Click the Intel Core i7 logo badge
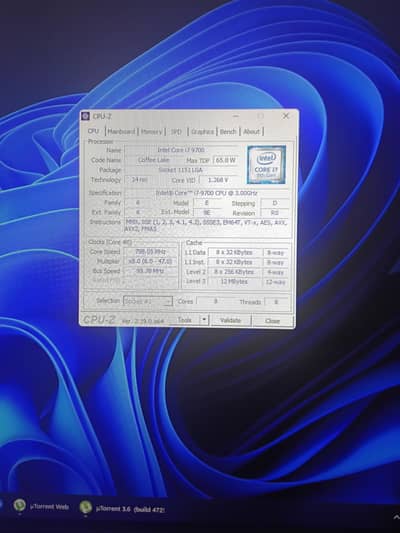Image resolution: width=400 pixels, height=533 pixels. coord(266,165)
